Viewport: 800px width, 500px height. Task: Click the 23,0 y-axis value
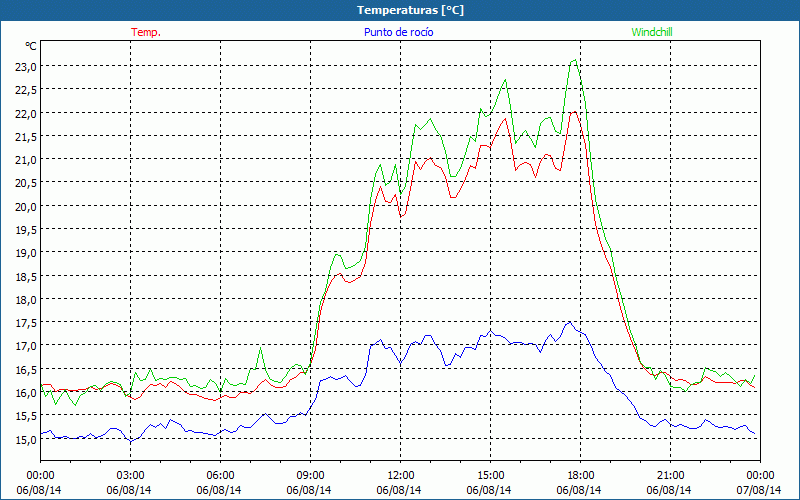26,66
